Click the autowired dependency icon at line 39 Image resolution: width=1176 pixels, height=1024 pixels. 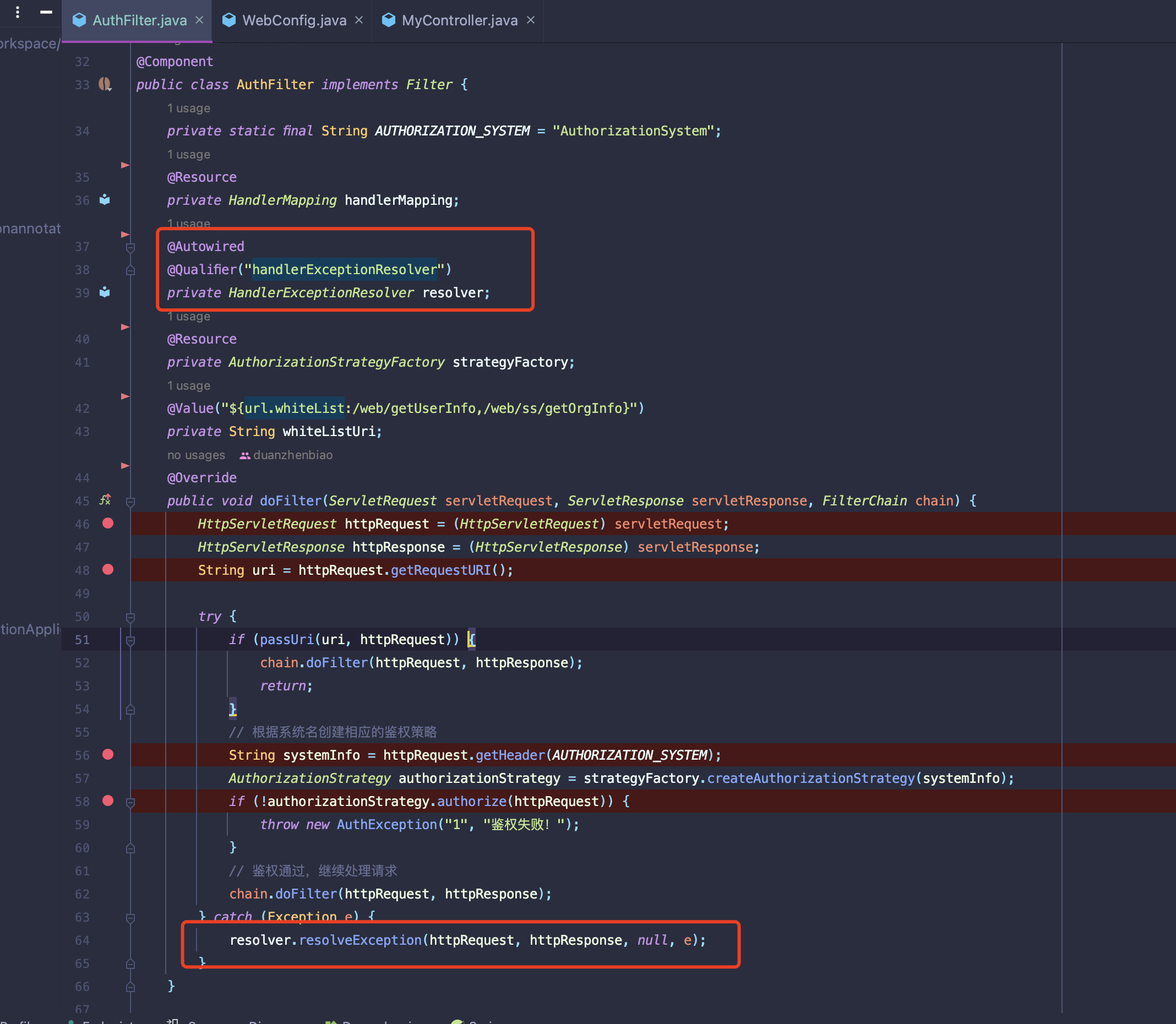(105, 292)
